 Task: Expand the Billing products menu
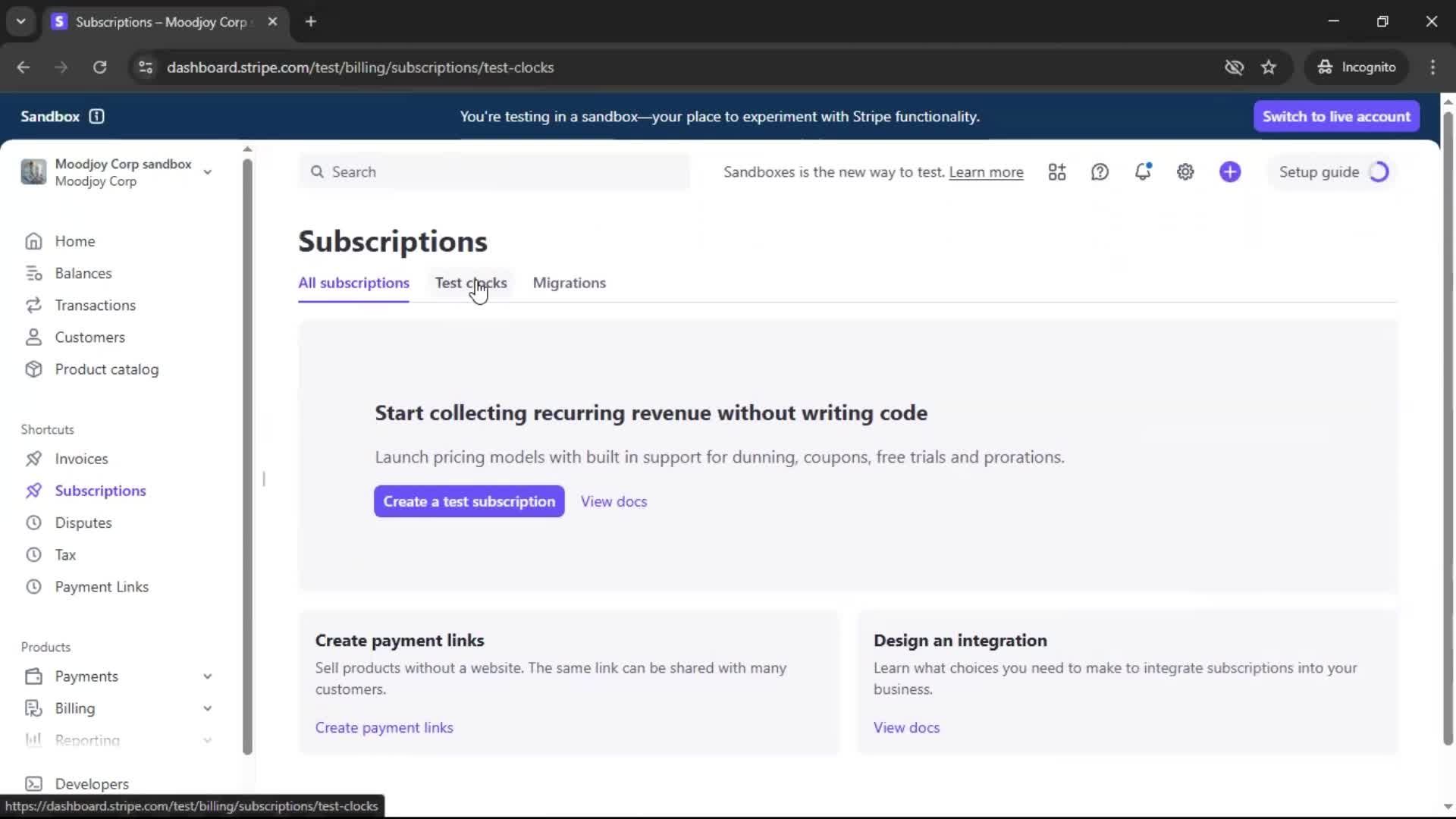(207, 708)
